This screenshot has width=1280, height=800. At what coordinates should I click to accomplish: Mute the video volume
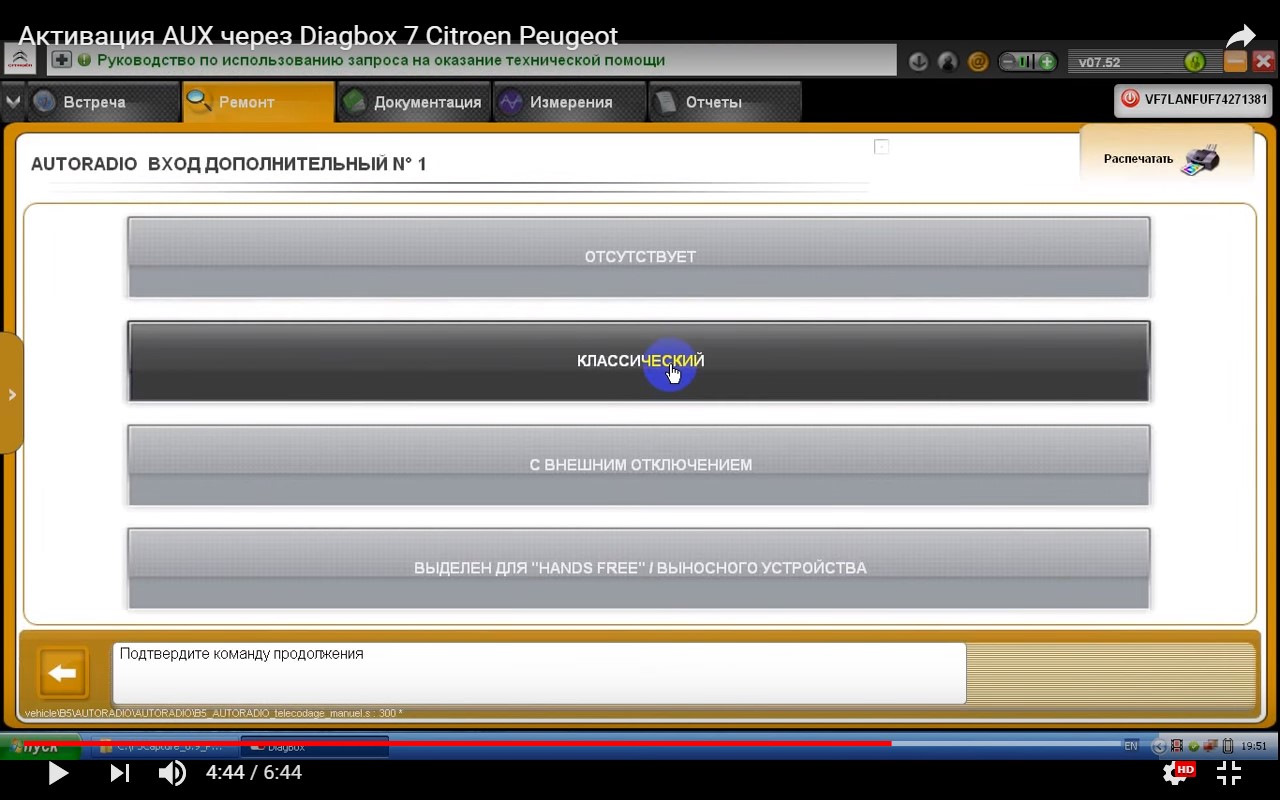pyautogui.click(x=172, y=772)
